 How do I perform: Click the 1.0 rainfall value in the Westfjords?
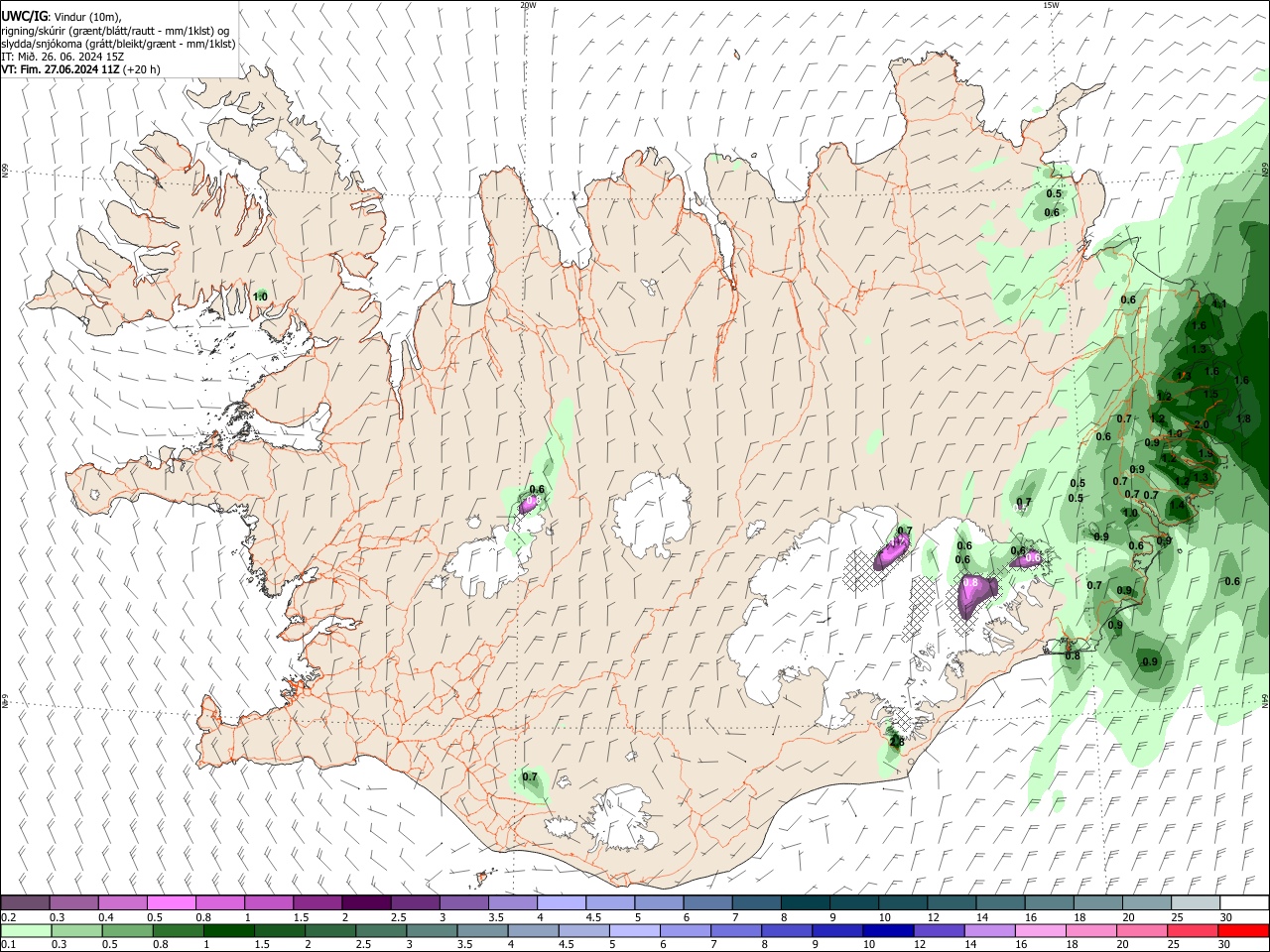(261, 297)
